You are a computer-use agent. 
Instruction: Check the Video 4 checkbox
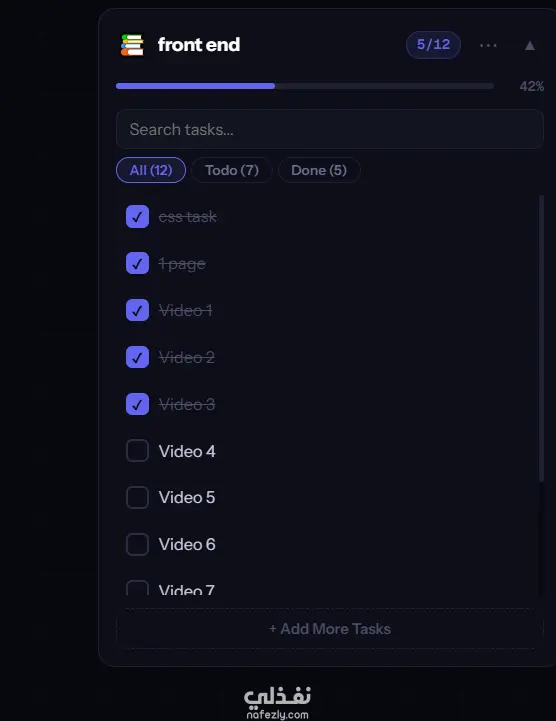tap(138, 451)
